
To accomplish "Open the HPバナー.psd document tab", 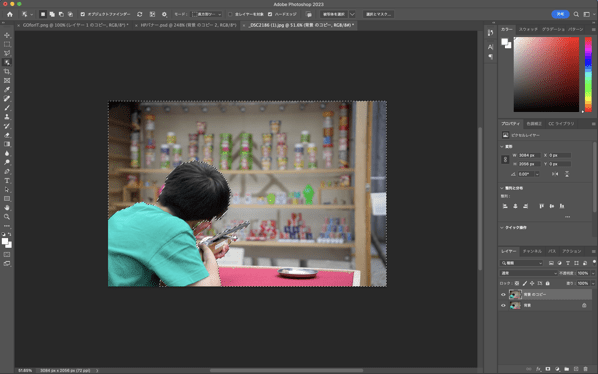I will coord(188,25).
